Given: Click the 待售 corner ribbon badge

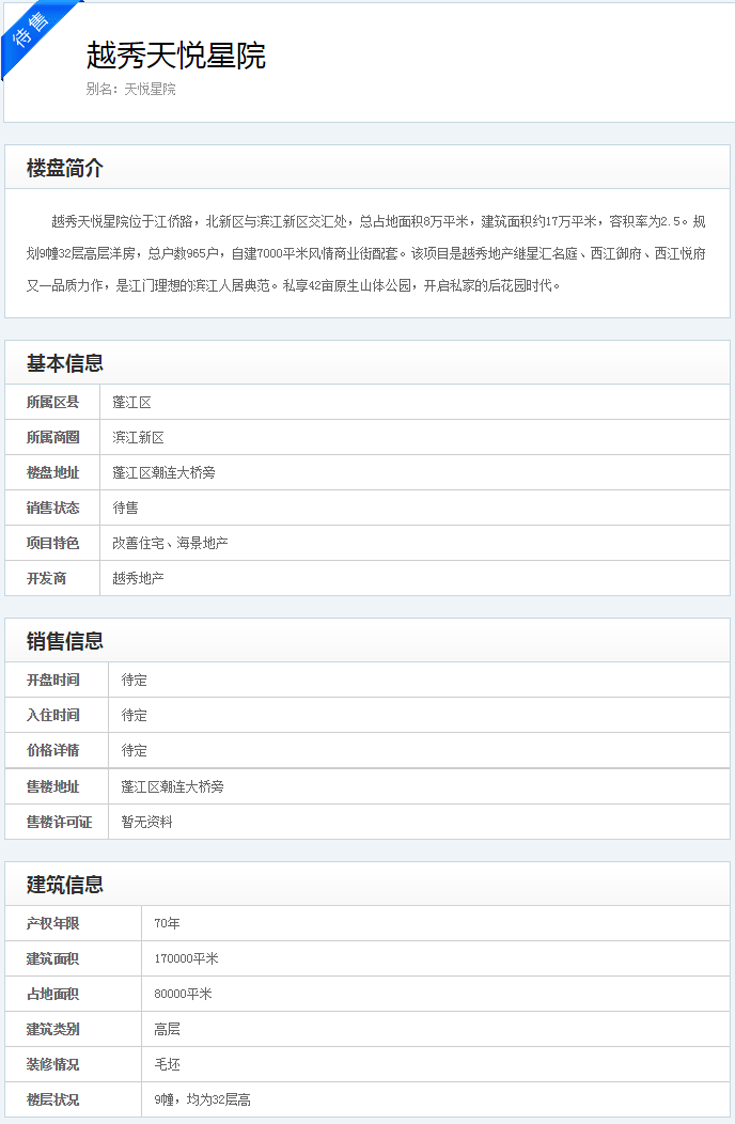Looking at the screenshot, I should [32, 32].
